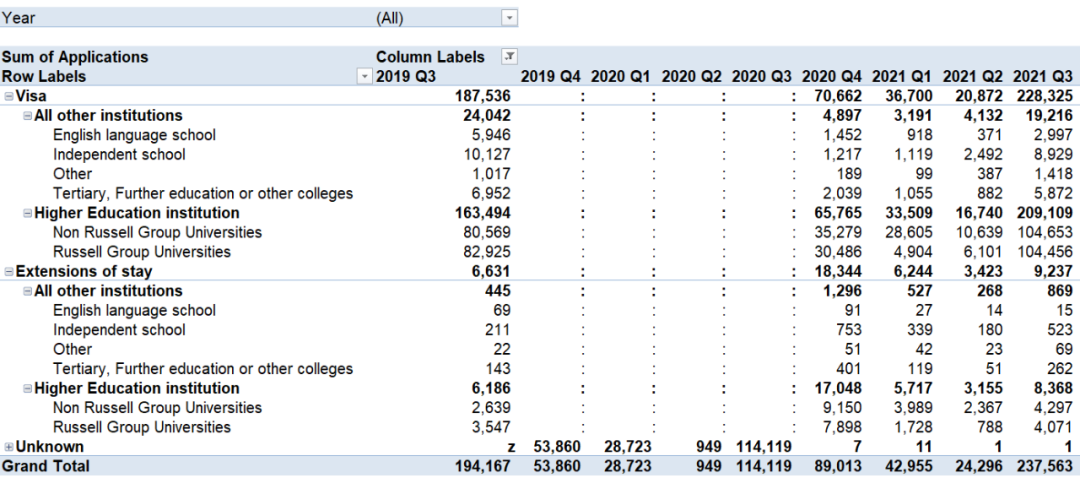The height and width of the screenshot is (478, 1080).
Task: Click the Sum of Applications cell
Action: tap(75, 57)
